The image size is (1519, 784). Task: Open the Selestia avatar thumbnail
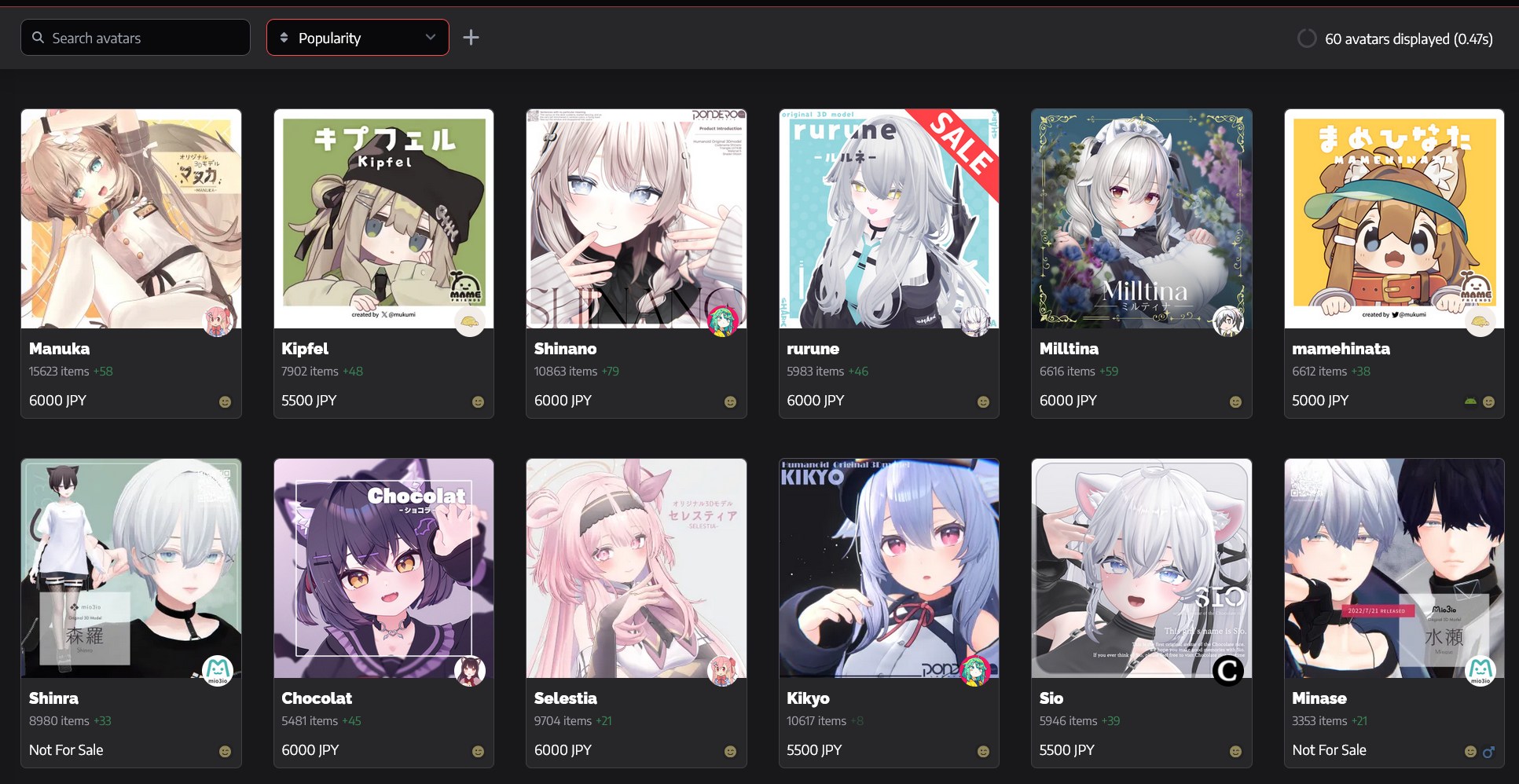pos(637,568)
